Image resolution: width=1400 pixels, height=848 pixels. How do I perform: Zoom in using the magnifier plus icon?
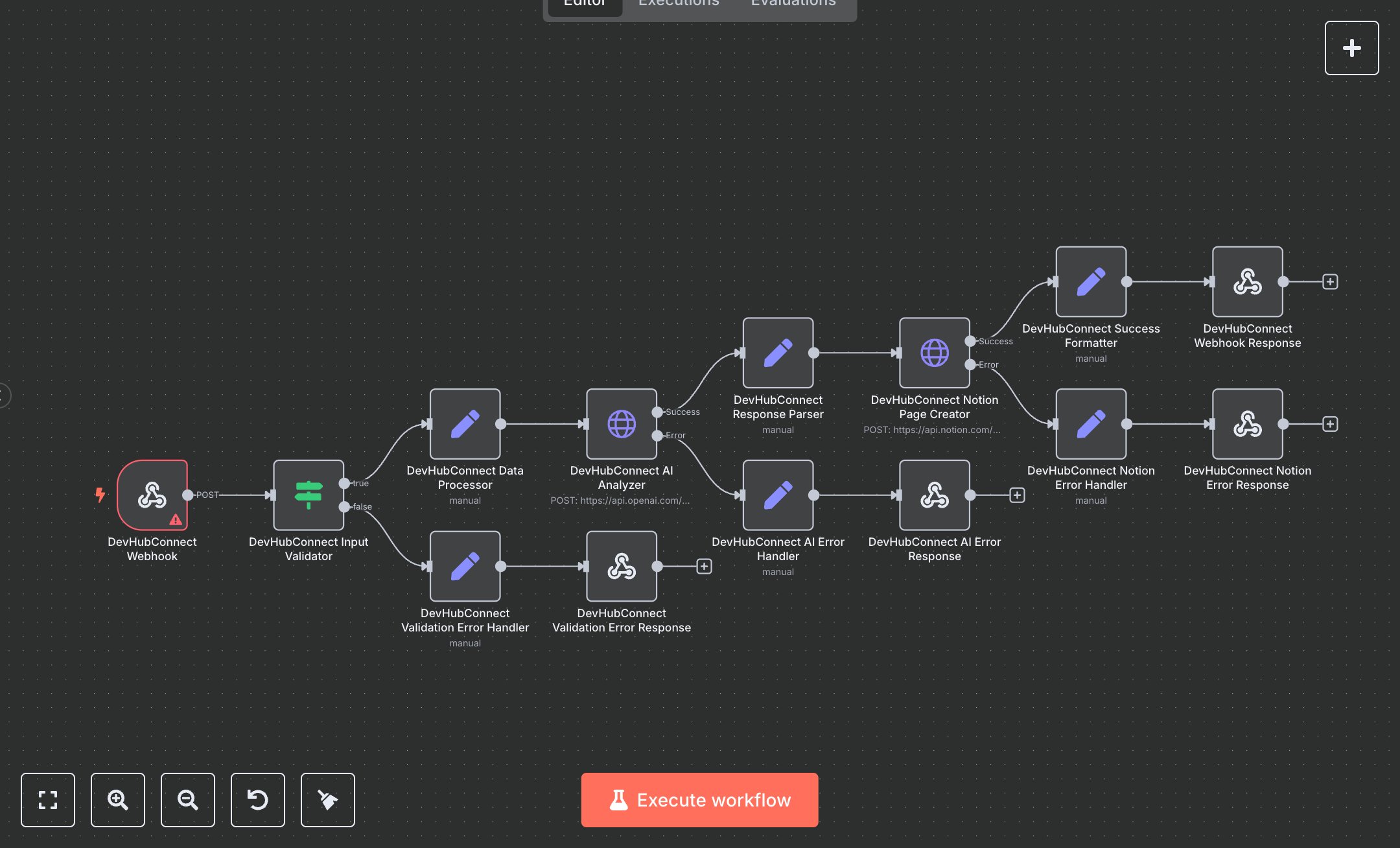[x=118, y=800]
